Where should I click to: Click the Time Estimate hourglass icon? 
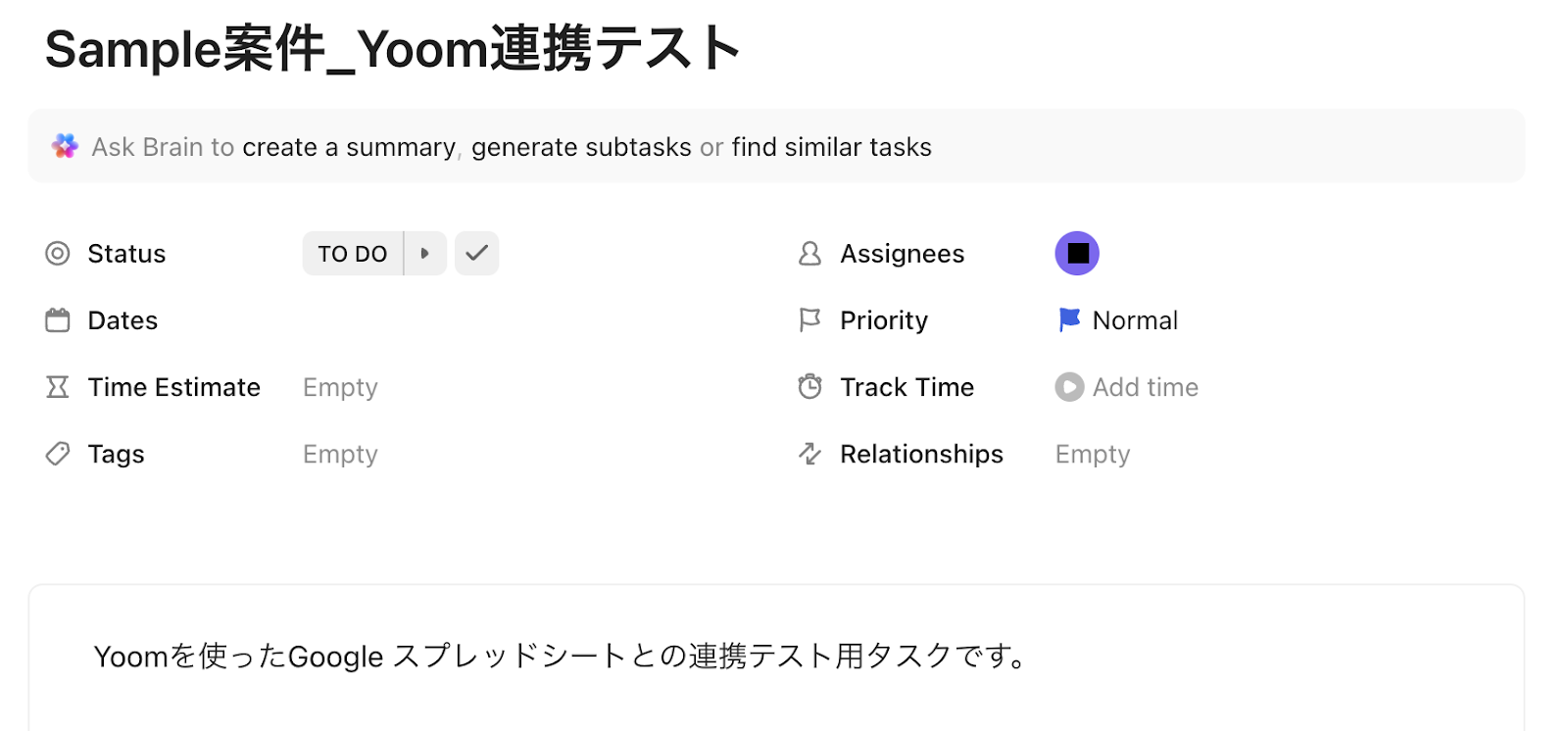[58, 387]
